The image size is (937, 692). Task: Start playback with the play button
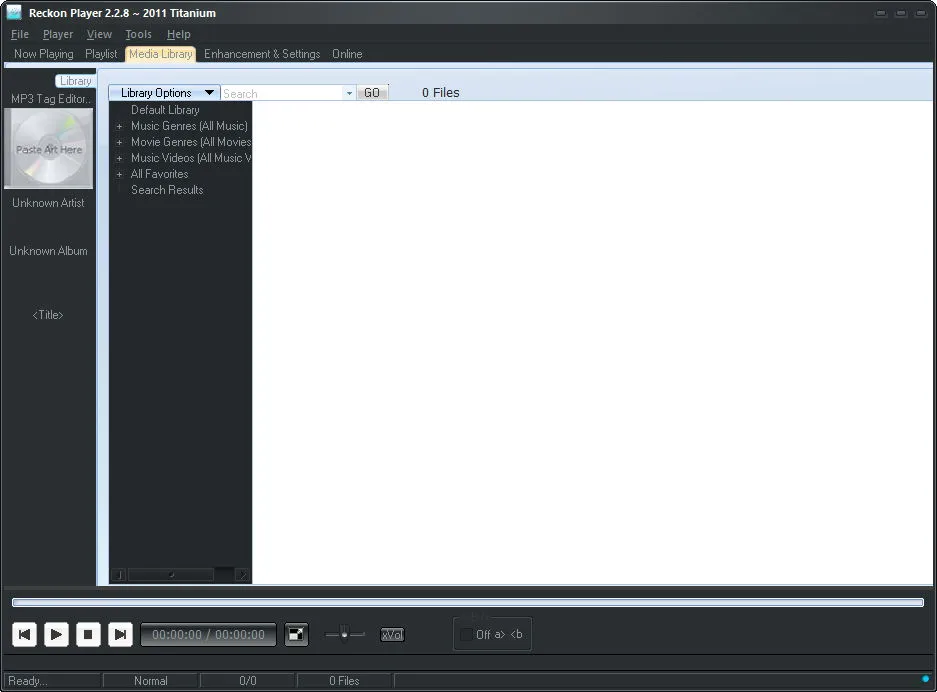(x=56, y=635)
